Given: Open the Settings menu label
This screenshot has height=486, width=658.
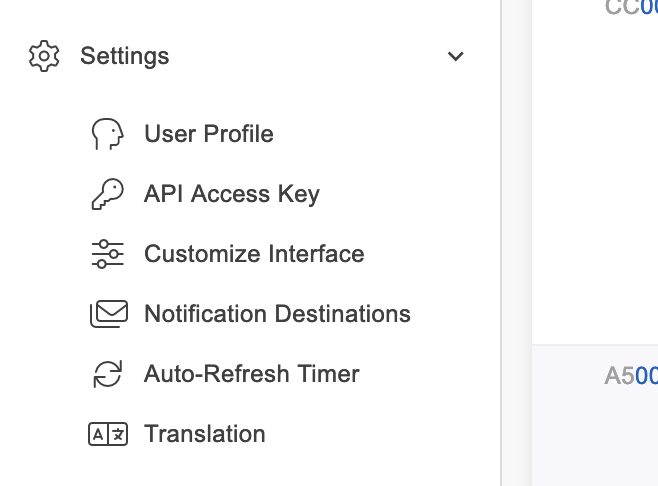Looking at the screenshot, I should point(125,56).
